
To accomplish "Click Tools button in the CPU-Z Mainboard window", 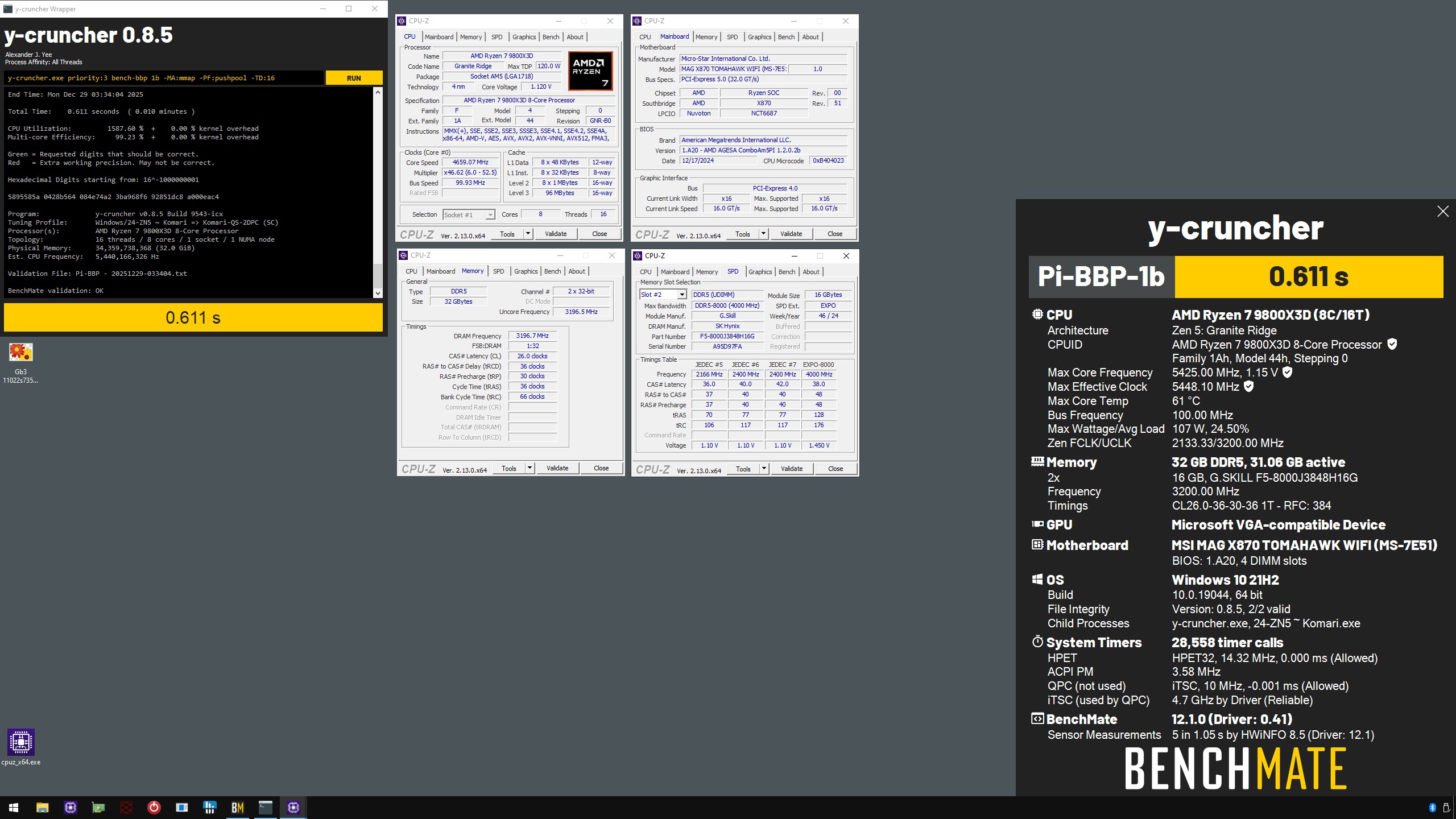I will (x=743, y=234).
